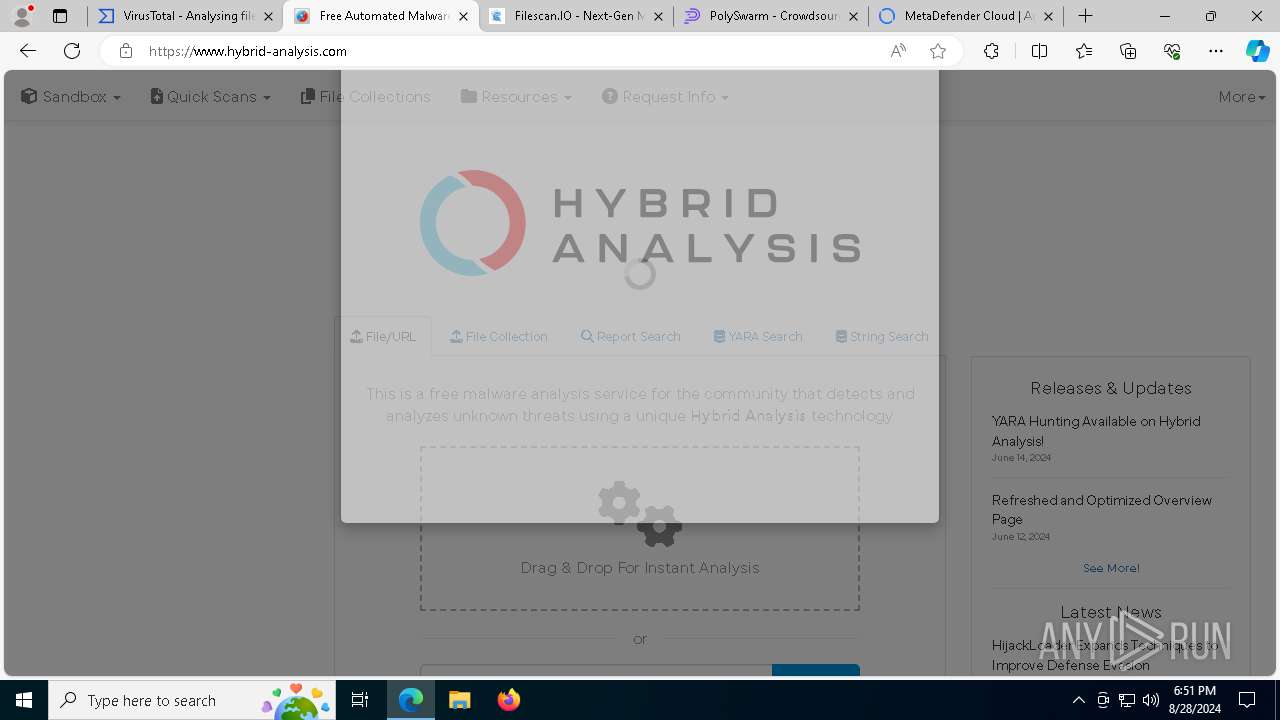Open the Windows Start menu
The image size is (1280, 720).
(24, 700)
